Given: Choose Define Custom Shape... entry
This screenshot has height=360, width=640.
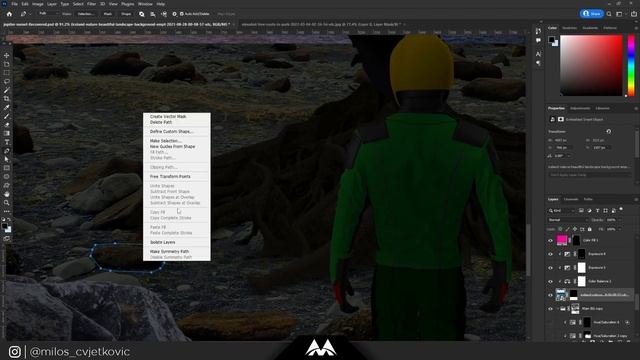Looking at the screenshot, I should [x=171, y=131].
